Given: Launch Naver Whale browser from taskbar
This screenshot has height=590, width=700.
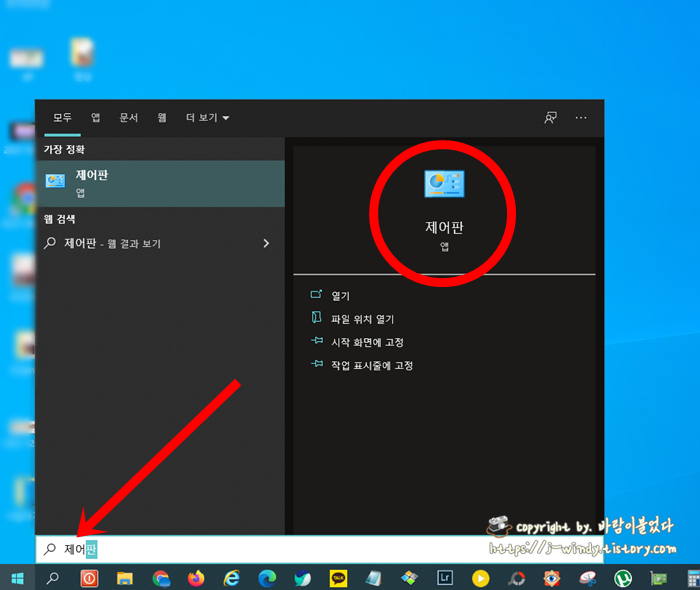Looking at the screenshot, I should coord(303,578).
